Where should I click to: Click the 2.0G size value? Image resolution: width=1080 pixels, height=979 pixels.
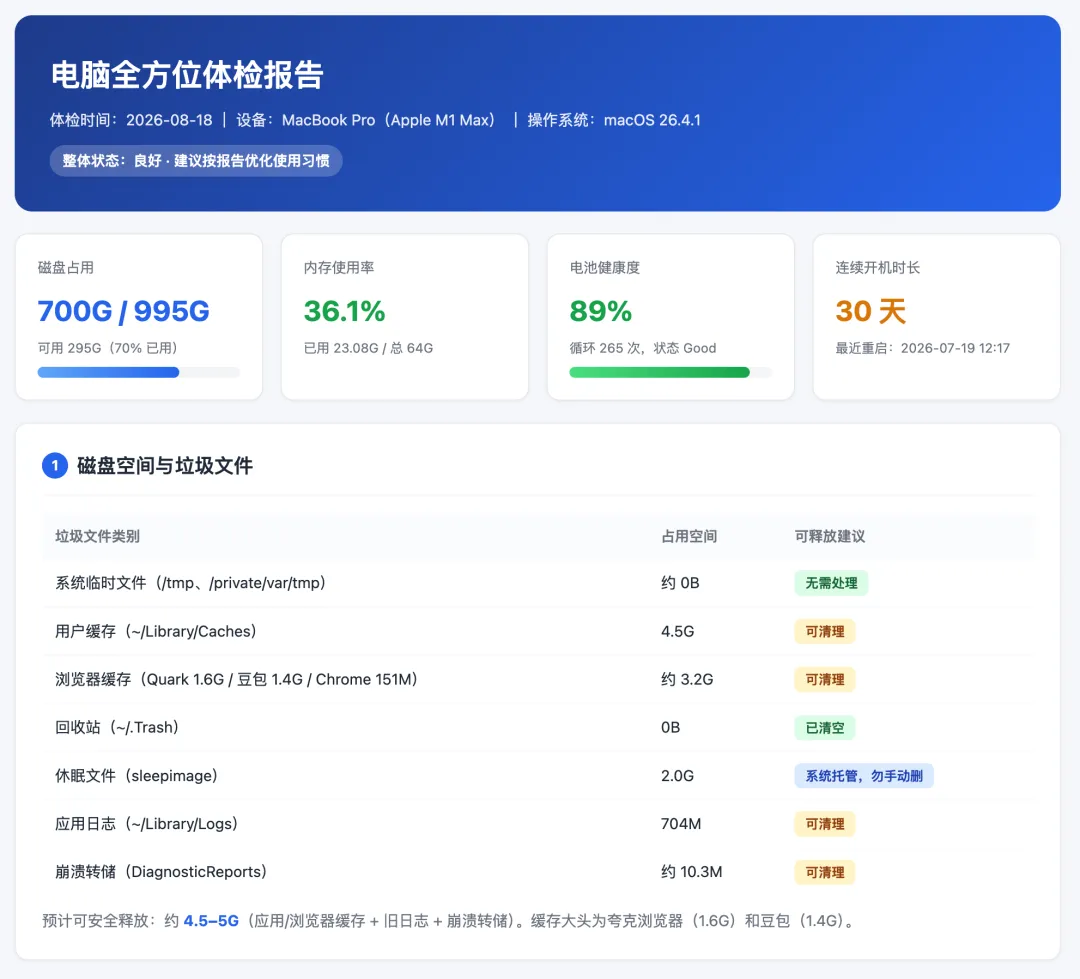(678, 776)
